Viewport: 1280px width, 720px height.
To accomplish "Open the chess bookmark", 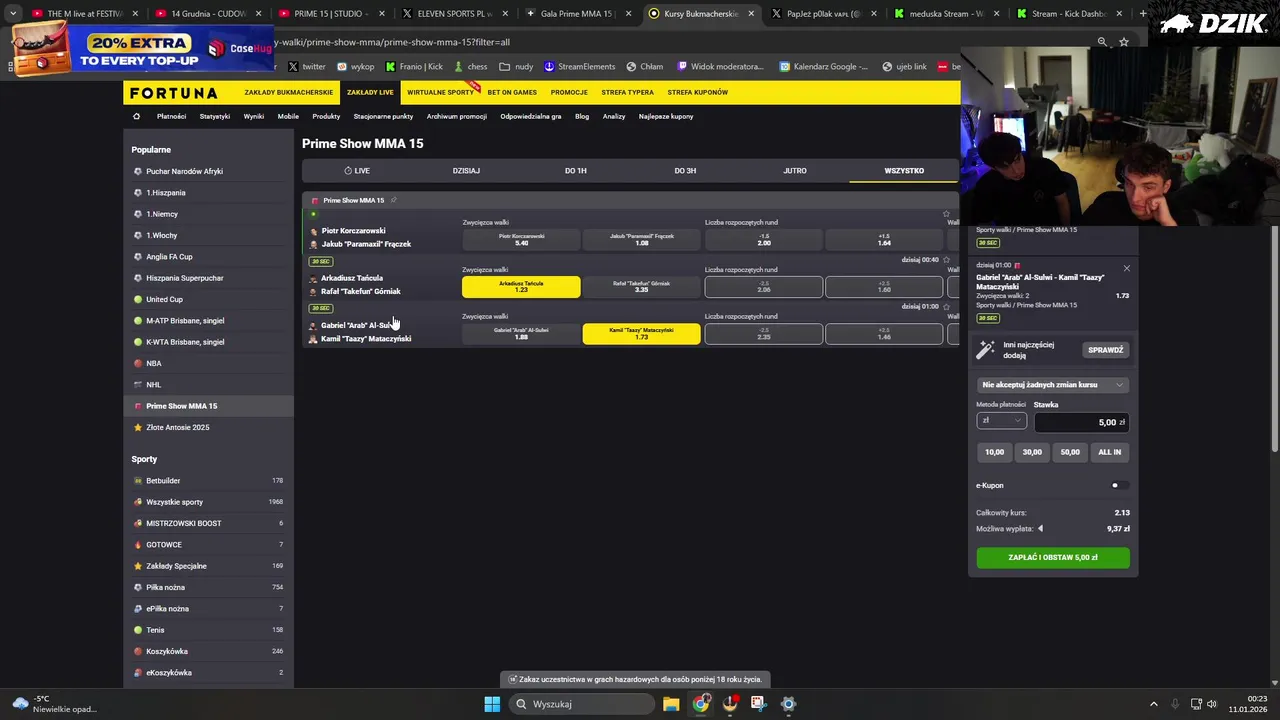I will point(470,67).
